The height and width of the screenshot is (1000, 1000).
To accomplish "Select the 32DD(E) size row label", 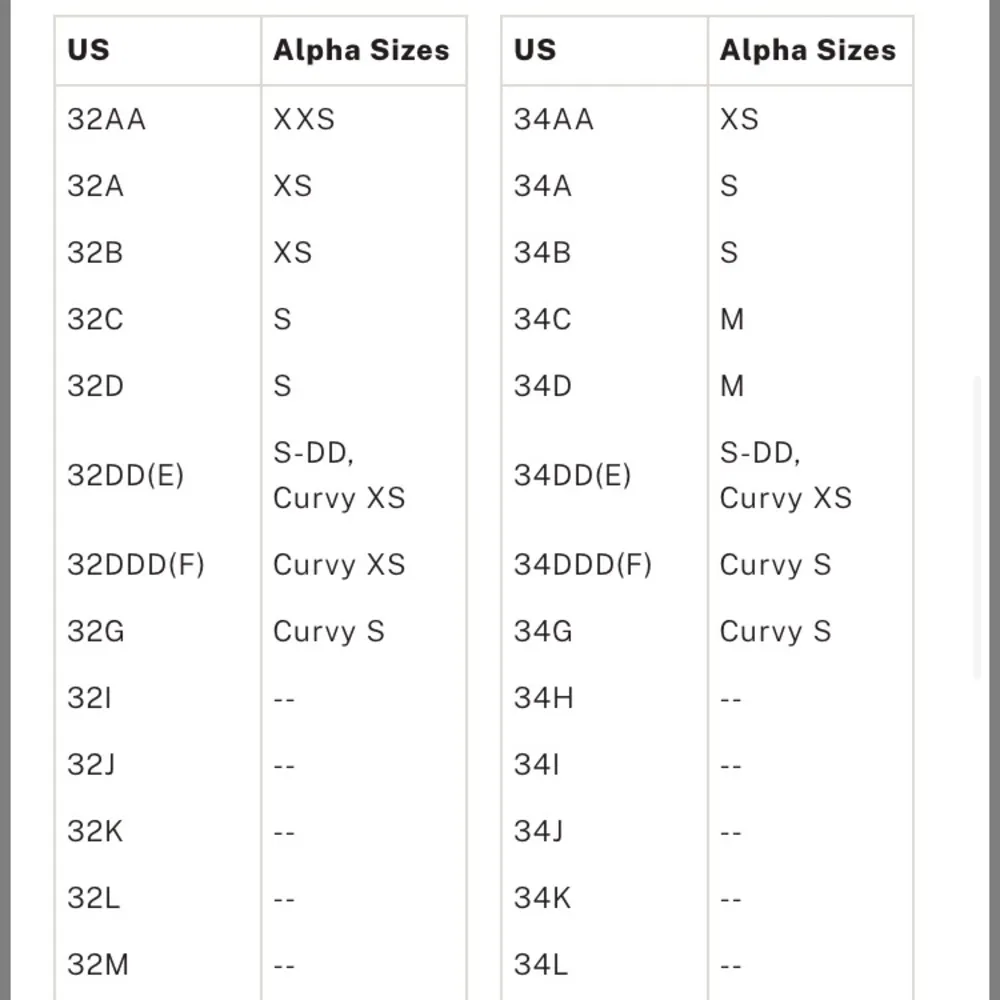I will 126,476.
